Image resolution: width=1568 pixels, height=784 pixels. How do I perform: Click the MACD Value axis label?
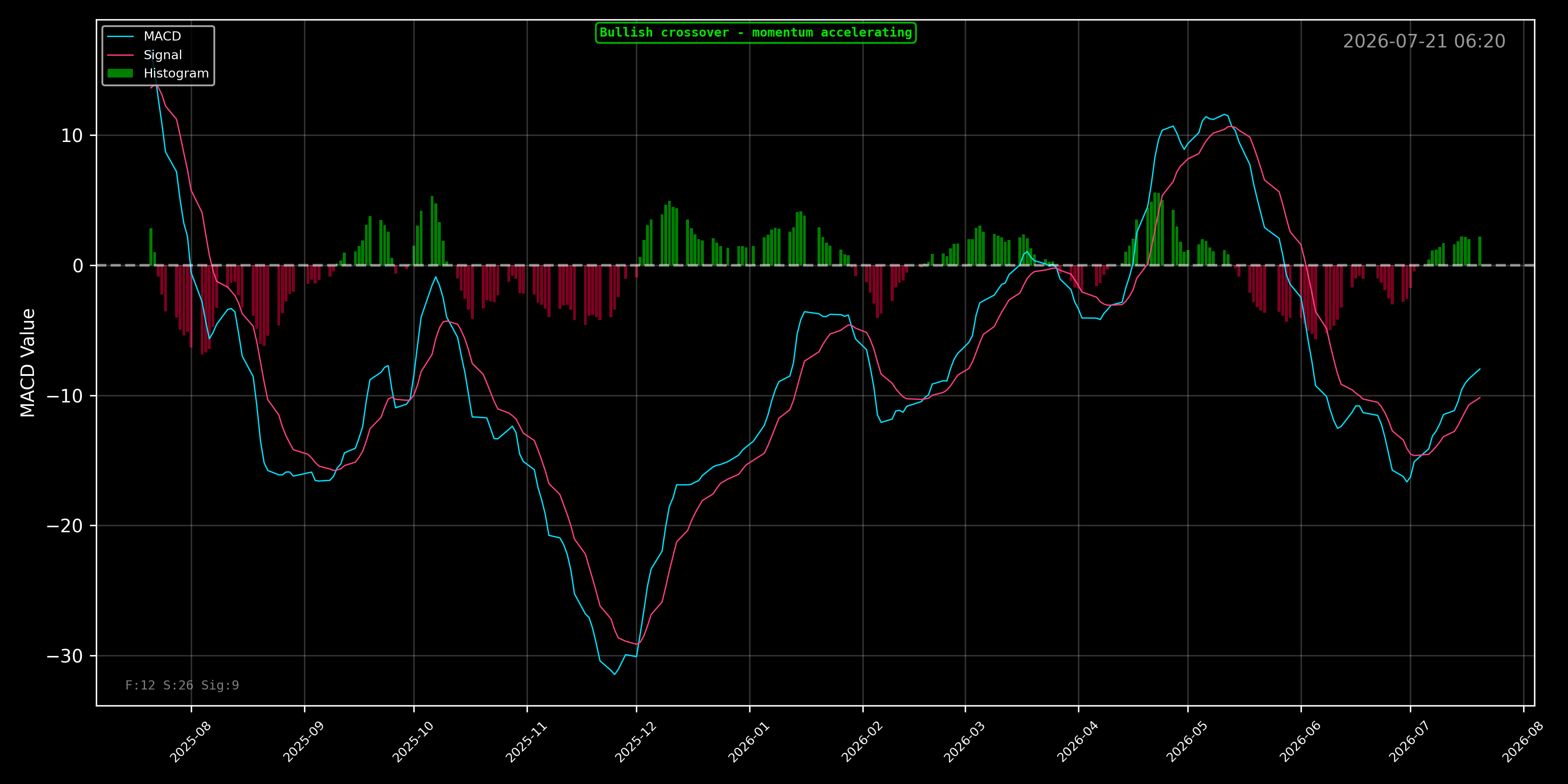pos(28,363)
